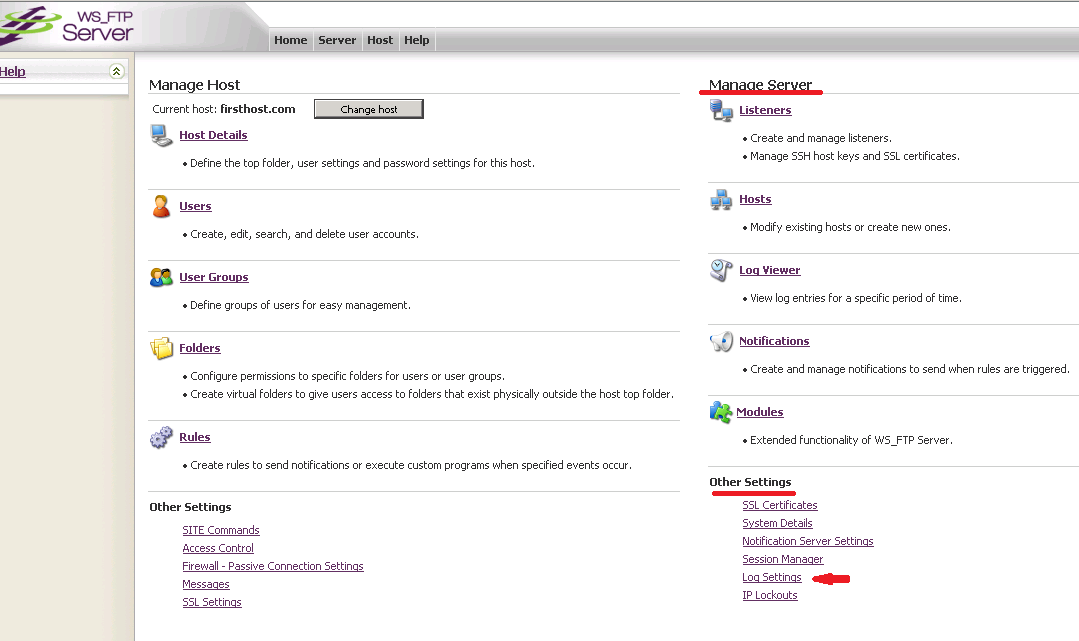Open the Server menu

tap(337, 40)
